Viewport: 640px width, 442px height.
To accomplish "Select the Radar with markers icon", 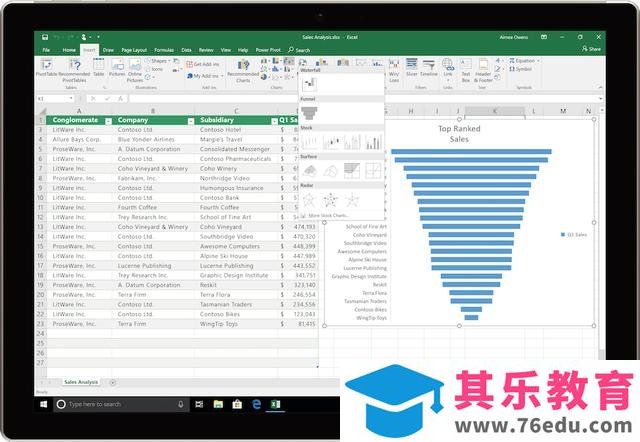I will pyautogui.click(x=331, y=200).
